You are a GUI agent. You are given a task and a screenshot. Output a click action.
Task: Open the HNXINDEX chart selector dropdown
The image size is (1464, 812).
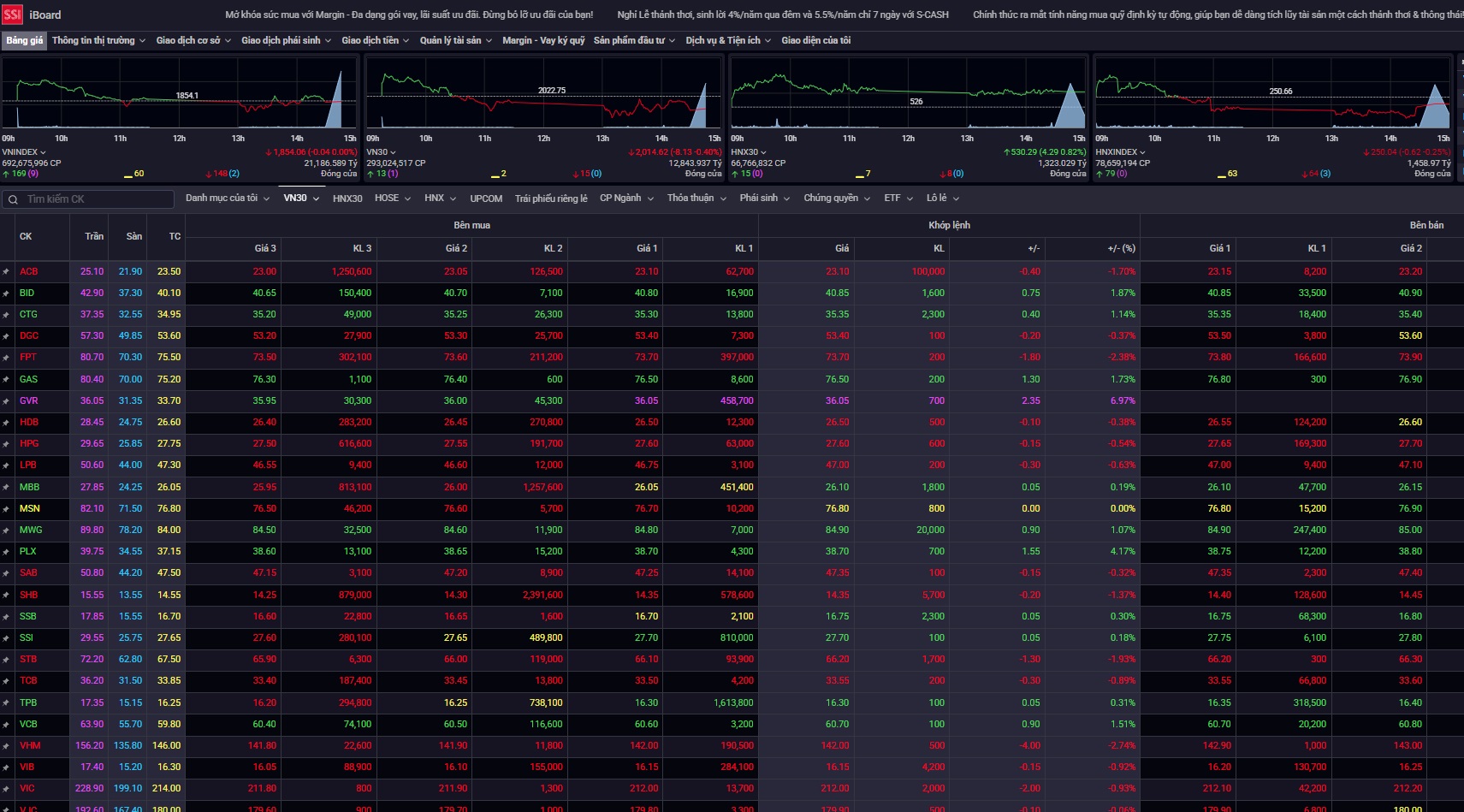click(1120, 152)
